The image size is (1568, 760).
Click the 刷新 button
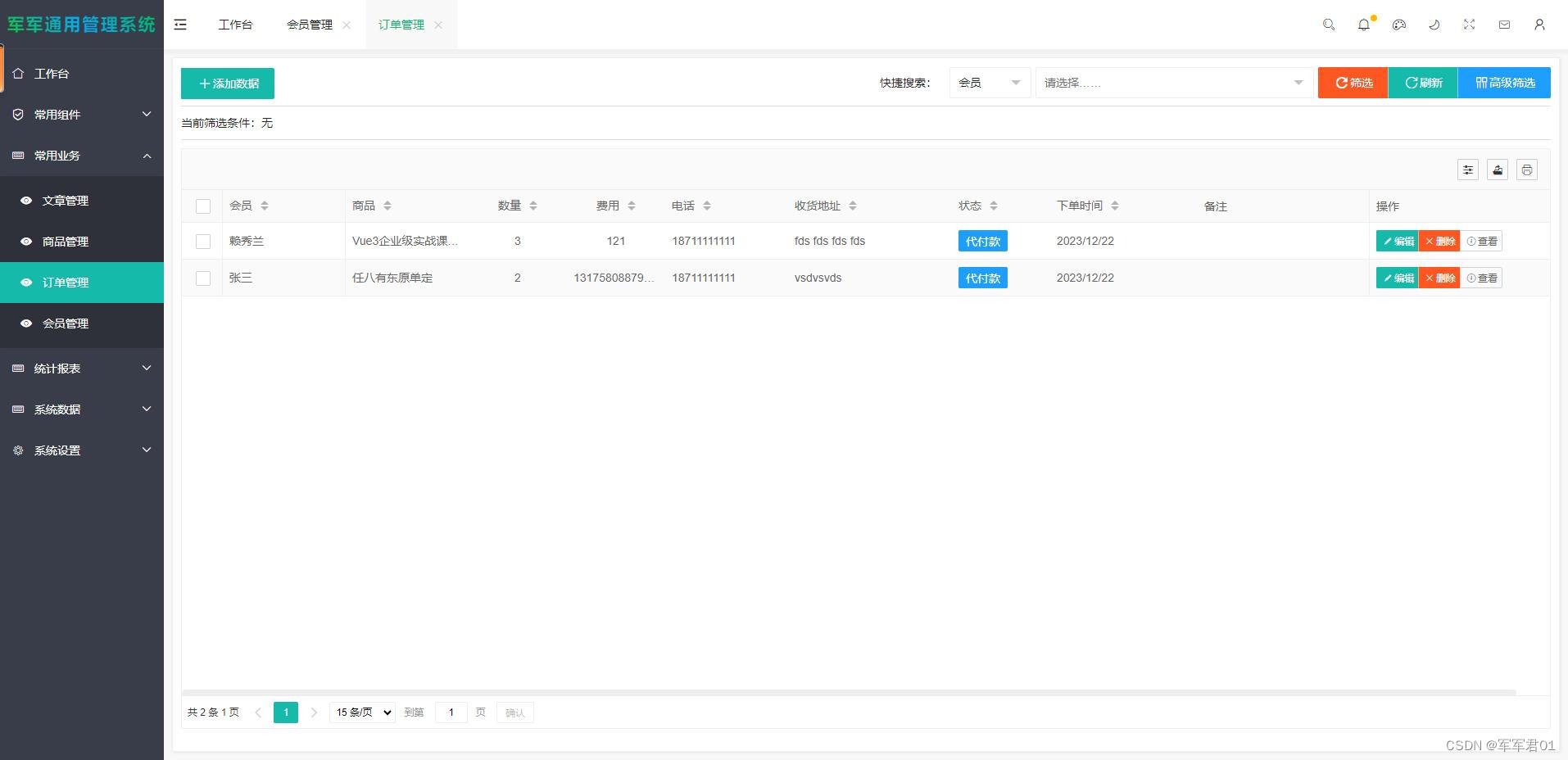pos(1423,83)
